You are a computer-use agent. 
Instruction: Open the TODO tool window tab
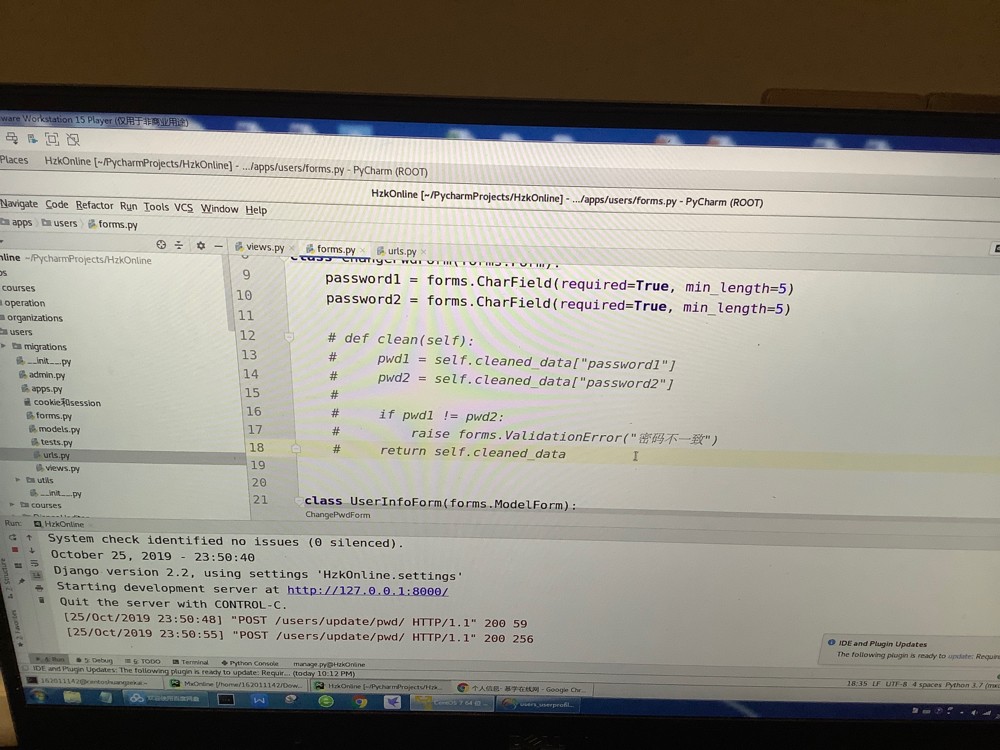pos(143,661)
